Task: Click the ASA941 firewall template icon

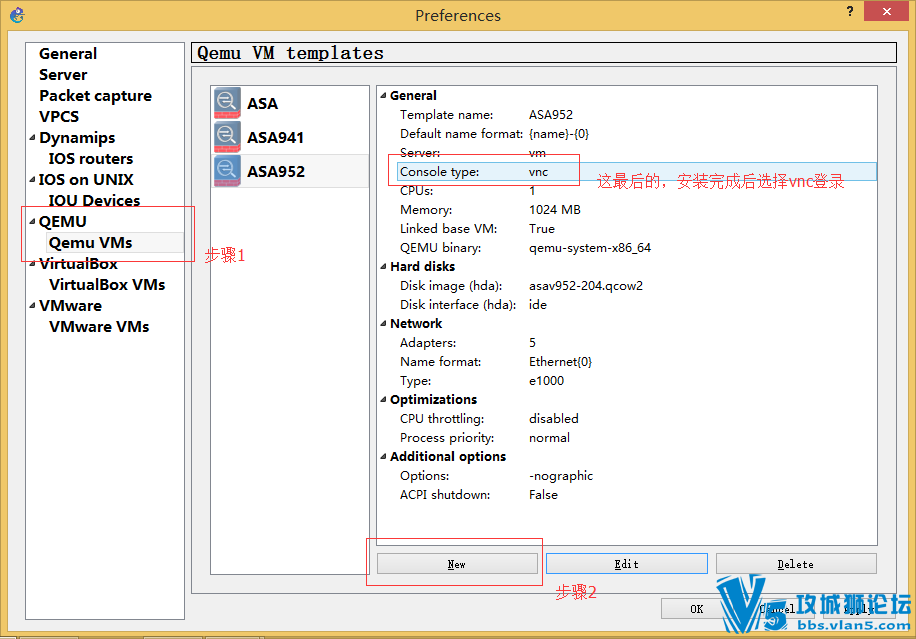Action: point(227,137)
